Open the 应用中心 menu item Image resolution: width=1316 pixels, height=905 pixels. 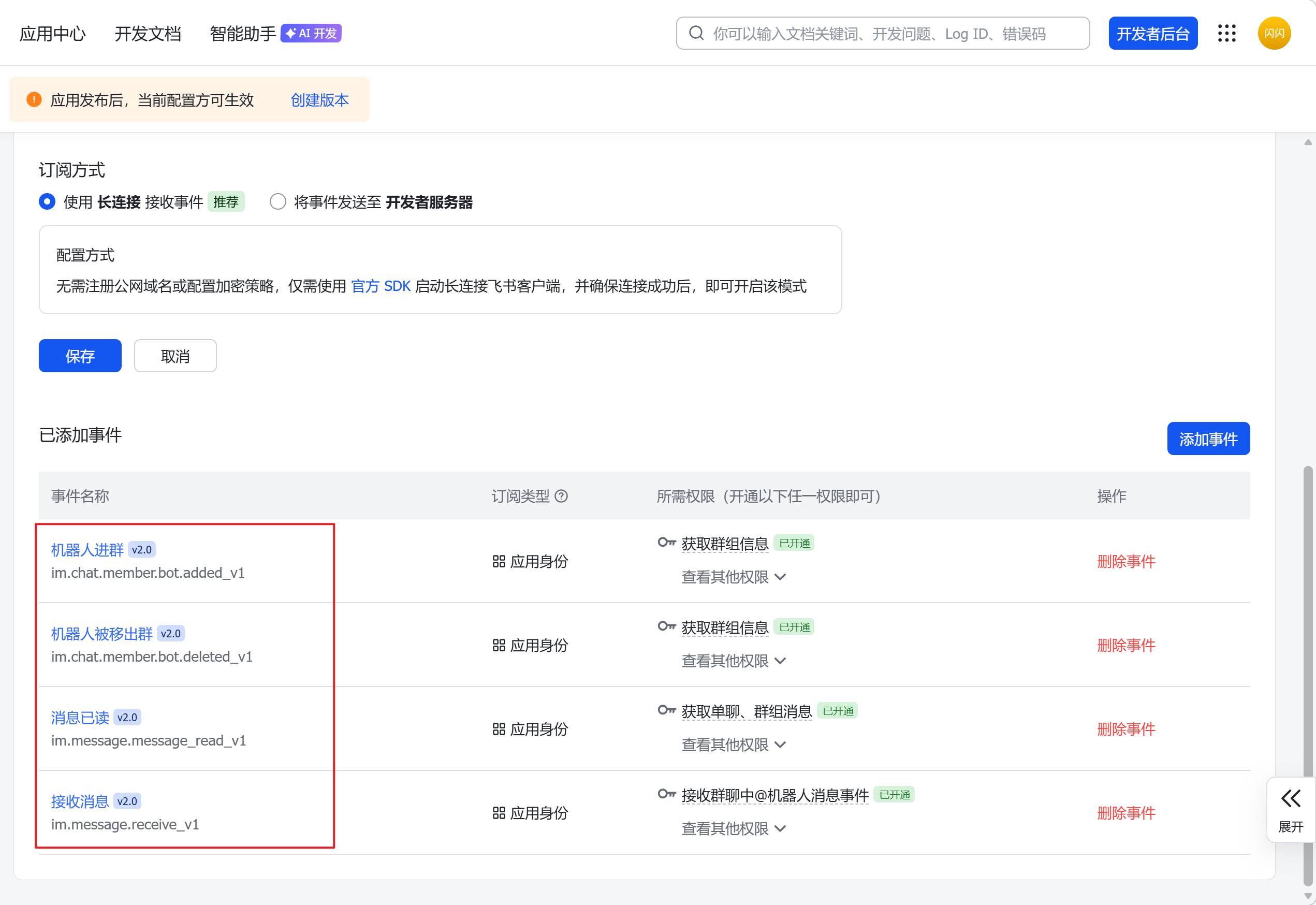[53, 34]
